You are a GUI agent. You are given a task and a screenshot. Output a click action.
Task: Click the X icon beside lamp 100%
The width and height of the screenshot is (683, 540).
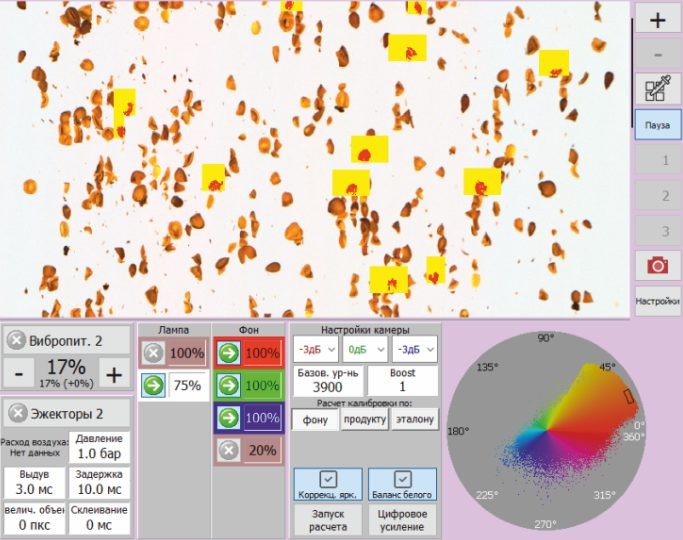(153, 353)
